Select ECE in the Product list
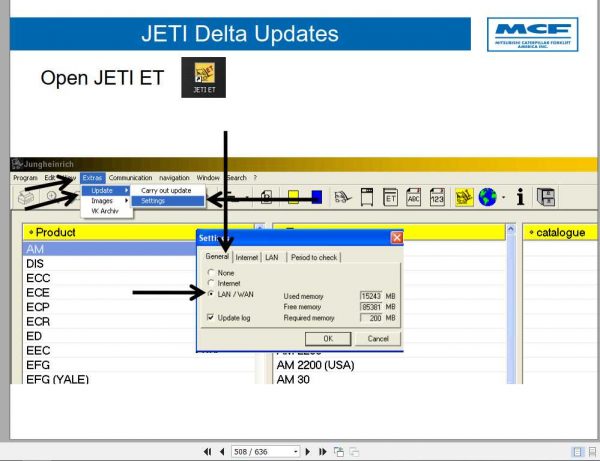The height and width of the screenshot is (461, 600). pos(110,293)
